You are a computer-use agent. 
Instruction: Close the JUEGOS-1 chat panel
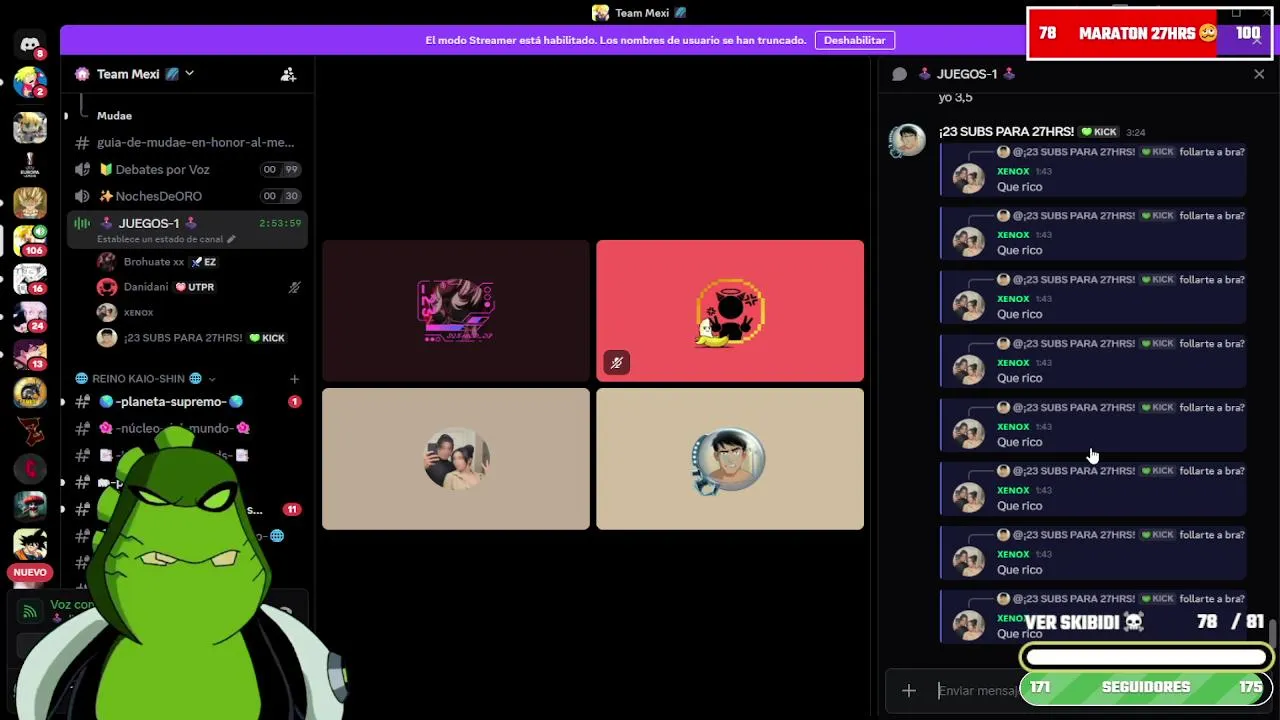point(1259,74)
